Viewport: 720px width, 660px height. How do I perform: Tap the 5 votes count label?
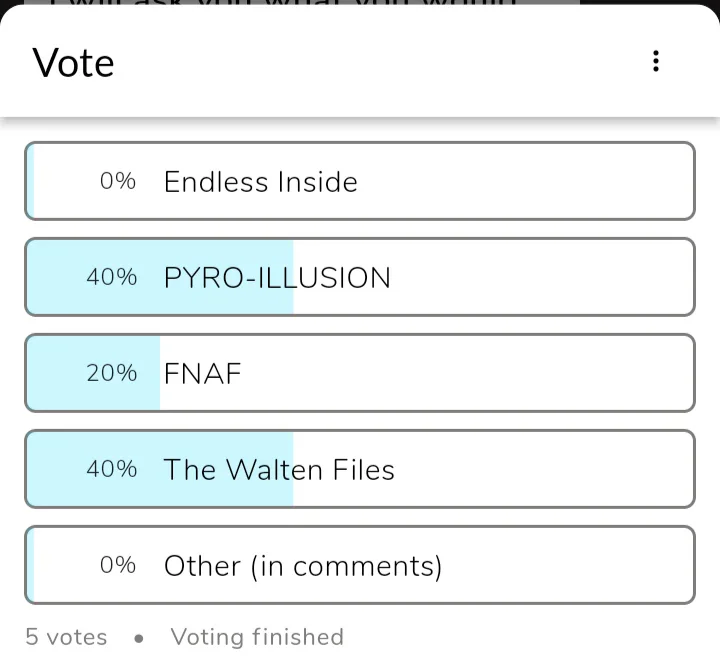tap(66, 637)
